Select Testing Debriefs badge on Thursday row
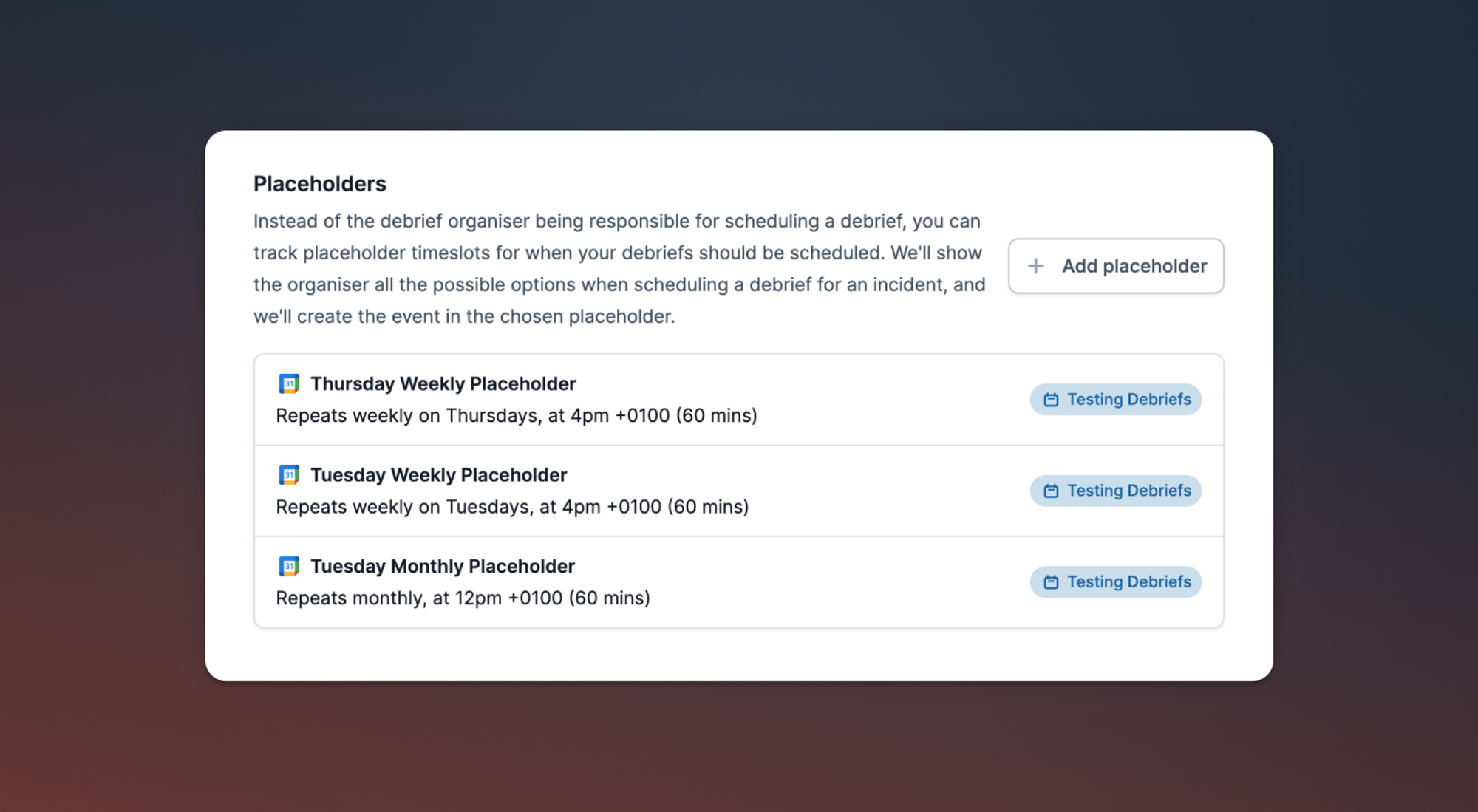Image resolution: width=1478 pixels, height=812 pixels. [1116, 400]
